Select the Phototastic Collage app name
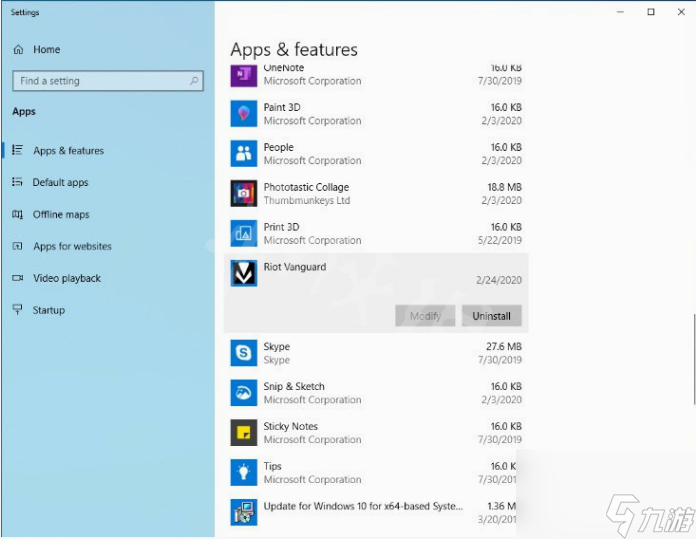This screenshot has height=539, width=696. pos(306,187)
